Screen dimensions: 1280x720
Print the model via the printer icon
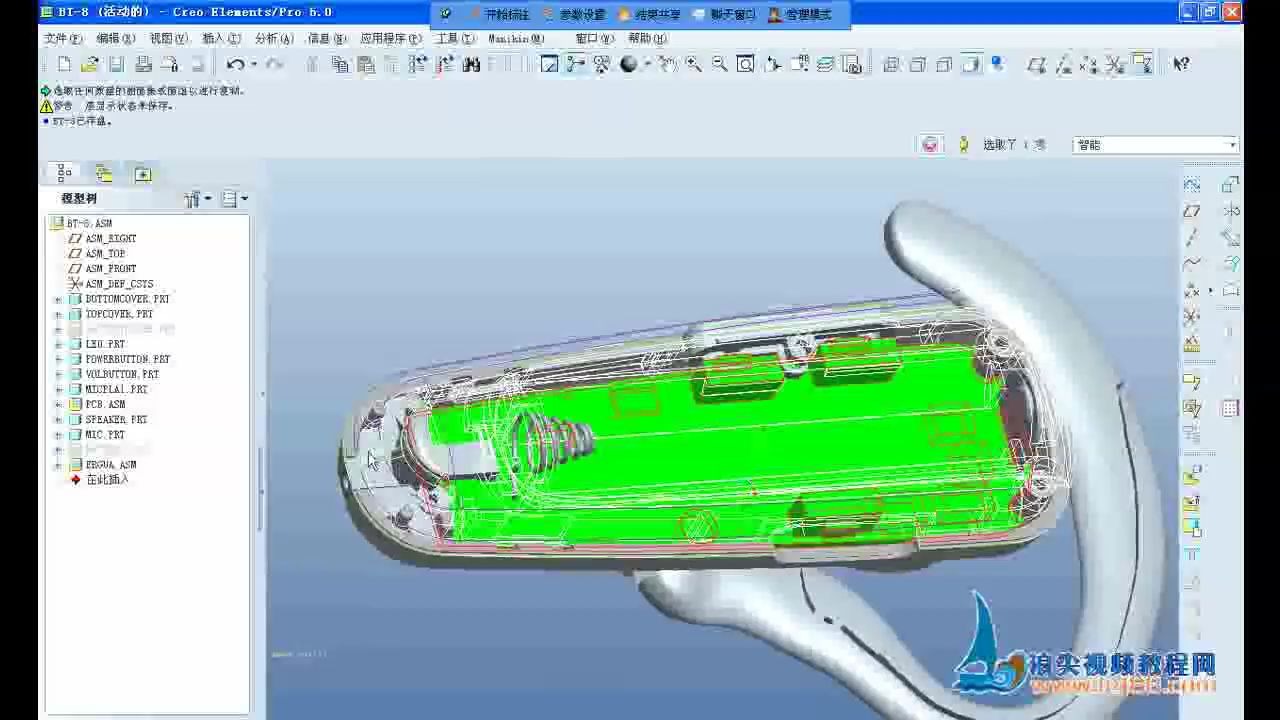click(x=143, y=64)
